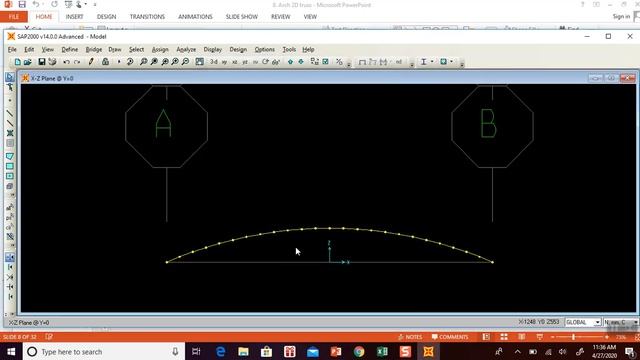Adjust the PowerPoint zoom slider
This screenshot has width=640, height=360.
(x=573, y=337)
